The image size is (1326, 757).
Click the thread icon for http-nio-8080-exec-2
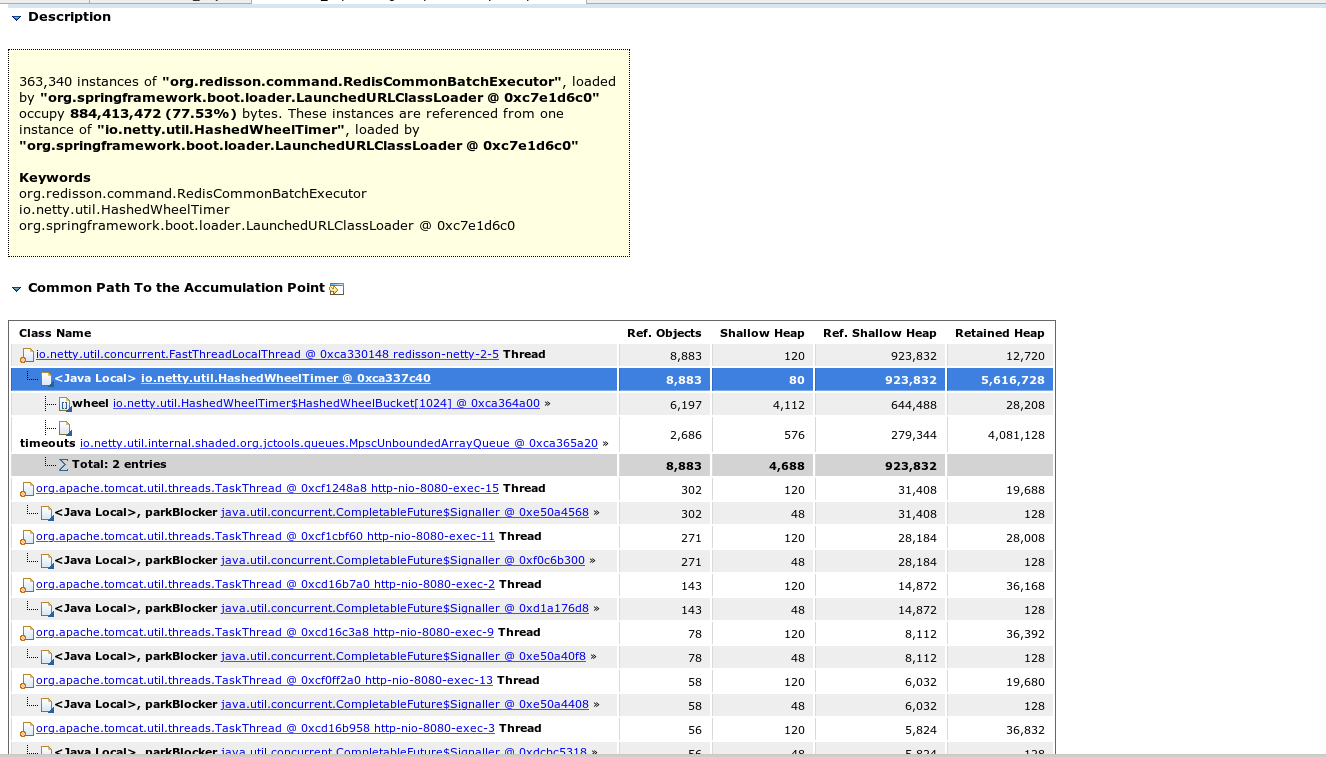[26, 584]
